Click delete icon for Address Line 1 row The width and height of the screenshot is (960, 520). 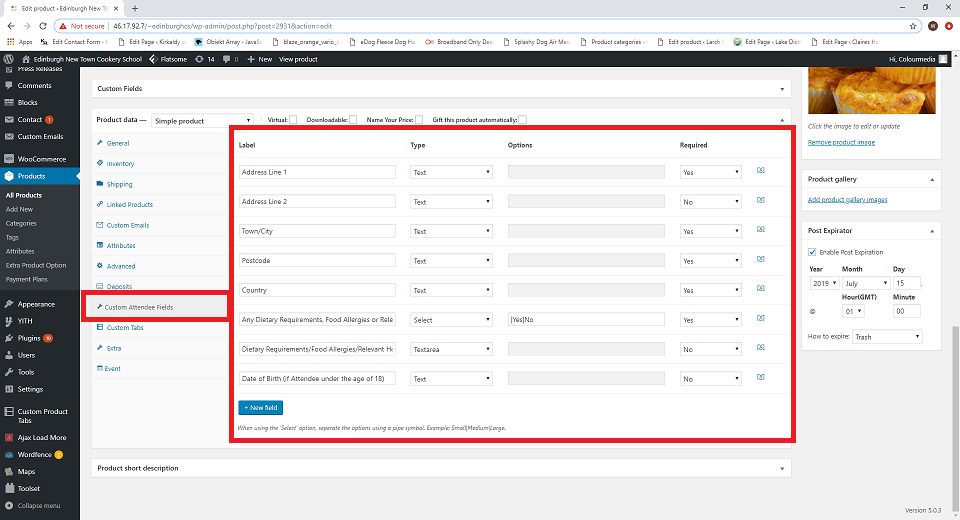[760, 172]
